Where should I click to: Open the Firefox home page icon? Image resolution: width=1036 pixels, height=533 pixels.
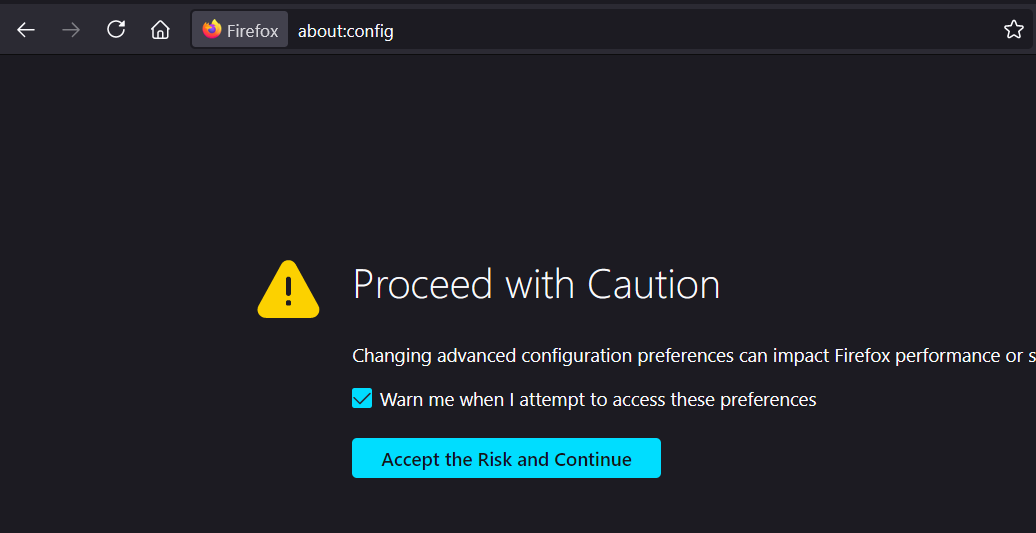(x=160, y=30)
